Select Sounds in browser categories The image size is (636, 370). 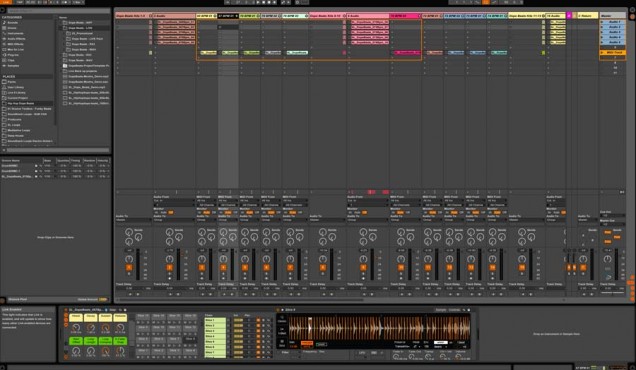13,23
